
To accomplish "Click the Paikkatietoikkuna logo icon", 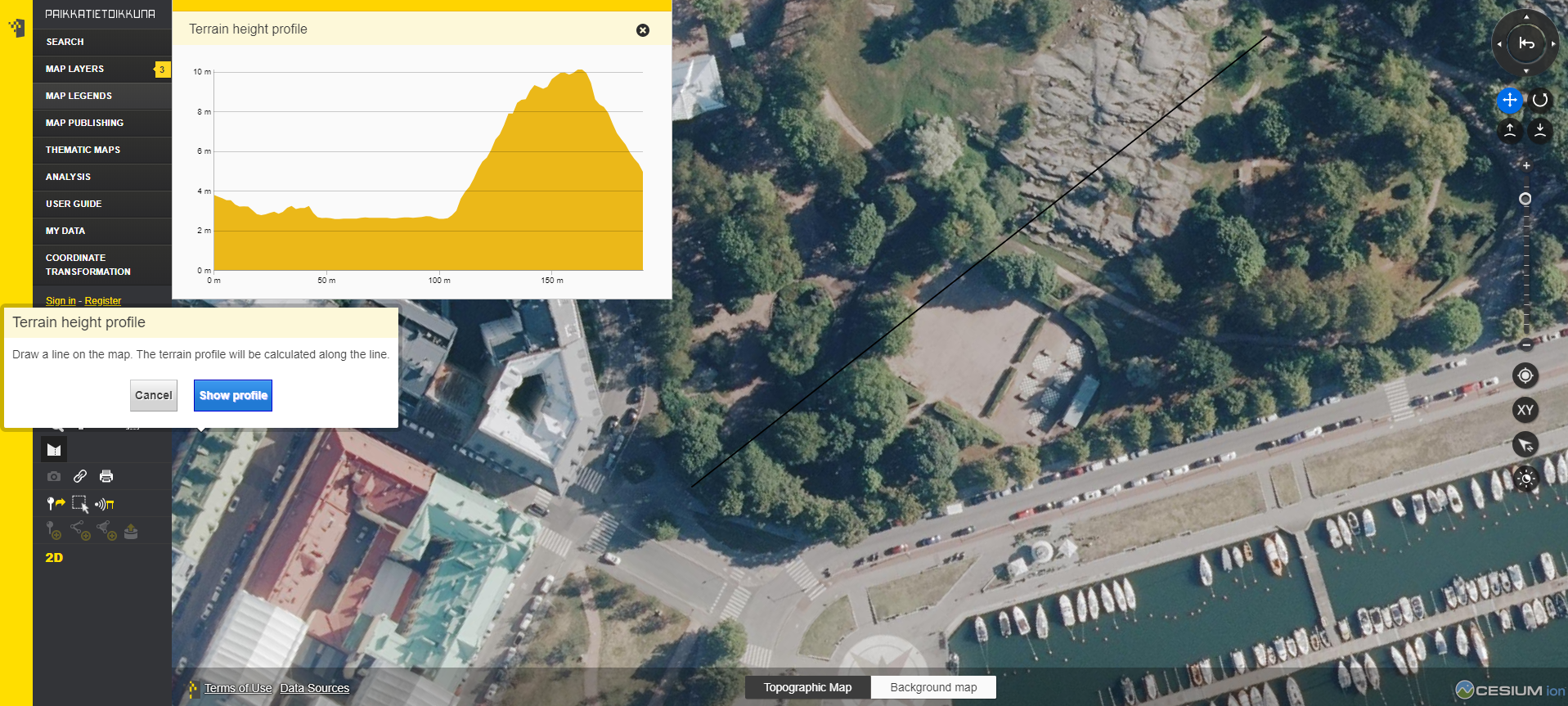I will (x=16, y=28).
